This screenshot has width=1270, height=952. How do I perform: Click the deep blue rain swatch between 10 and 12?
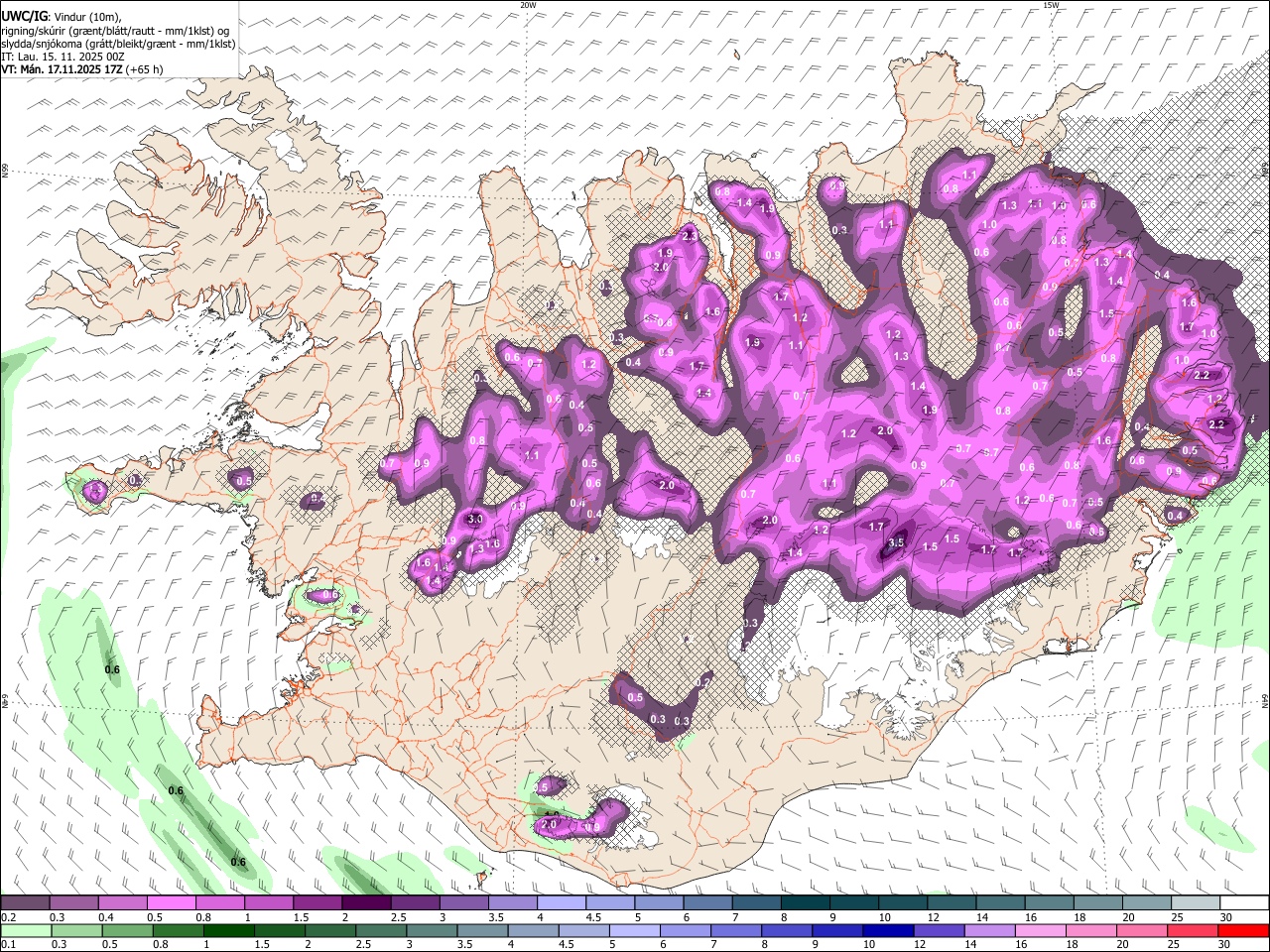pyautogui.click(x=888, y=930)
